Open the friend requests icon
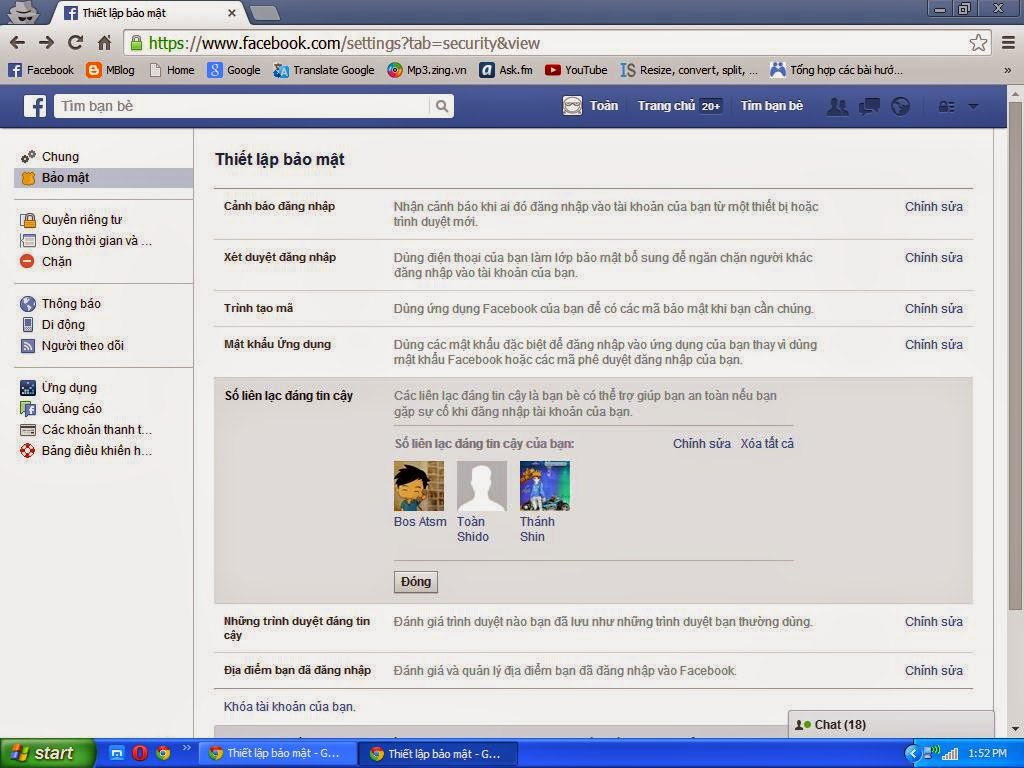The width and height of the screenshot is (1024, 768). coord(837,106)
